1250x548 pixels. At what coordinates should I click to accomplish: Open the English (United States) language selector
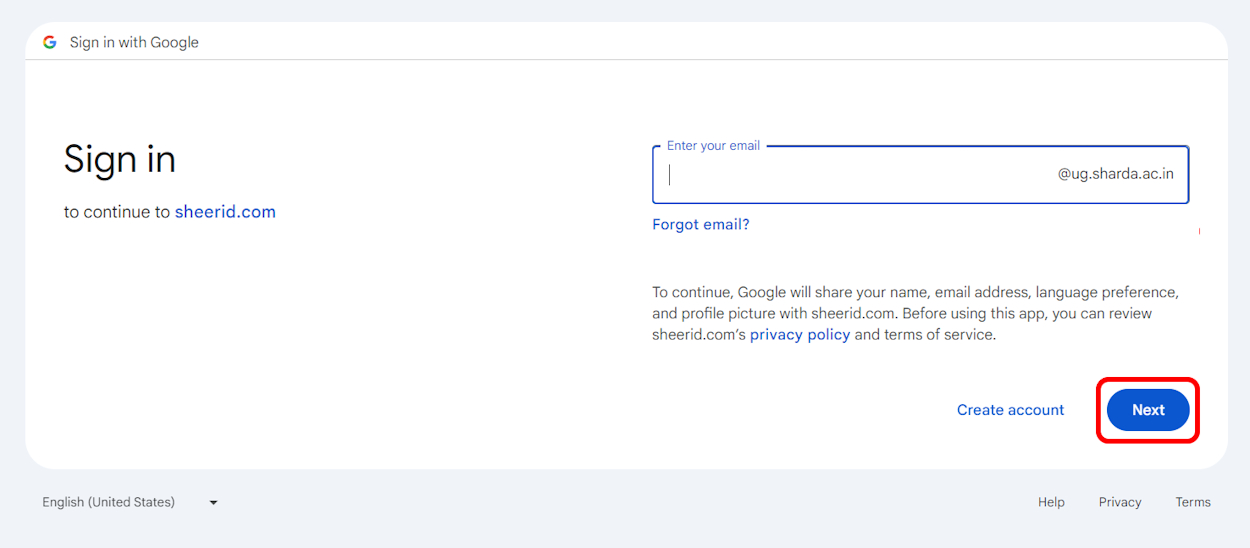pyautogui.click(x=108, y=502)
